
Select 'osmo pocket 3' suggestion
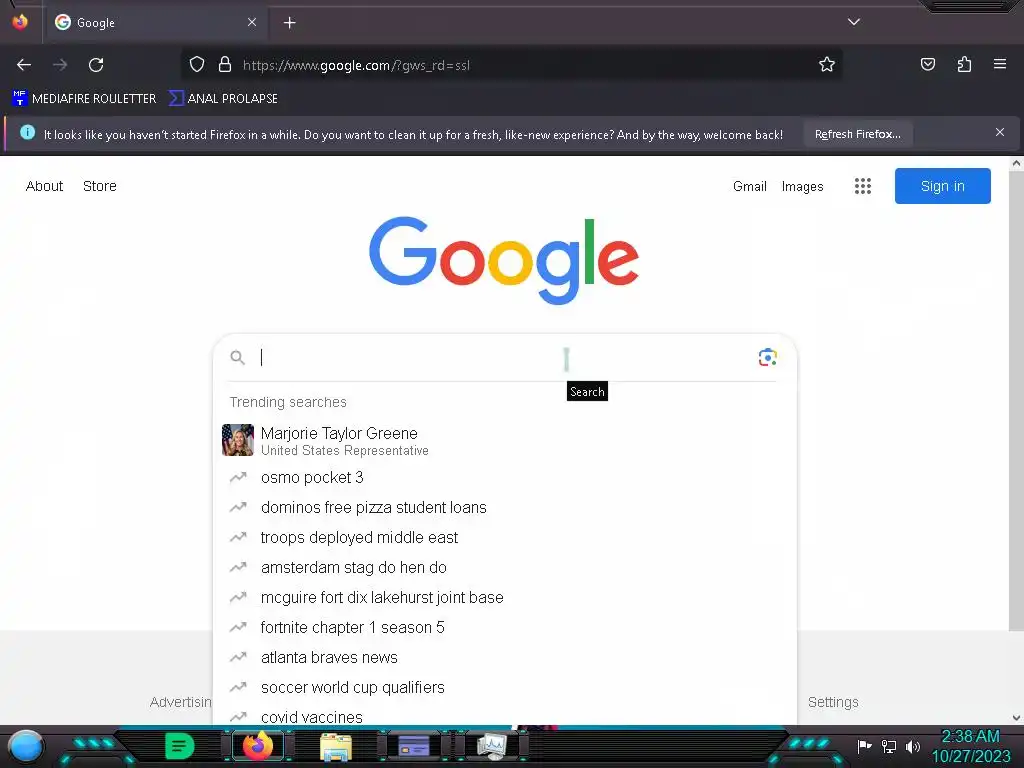click(504, 477)
